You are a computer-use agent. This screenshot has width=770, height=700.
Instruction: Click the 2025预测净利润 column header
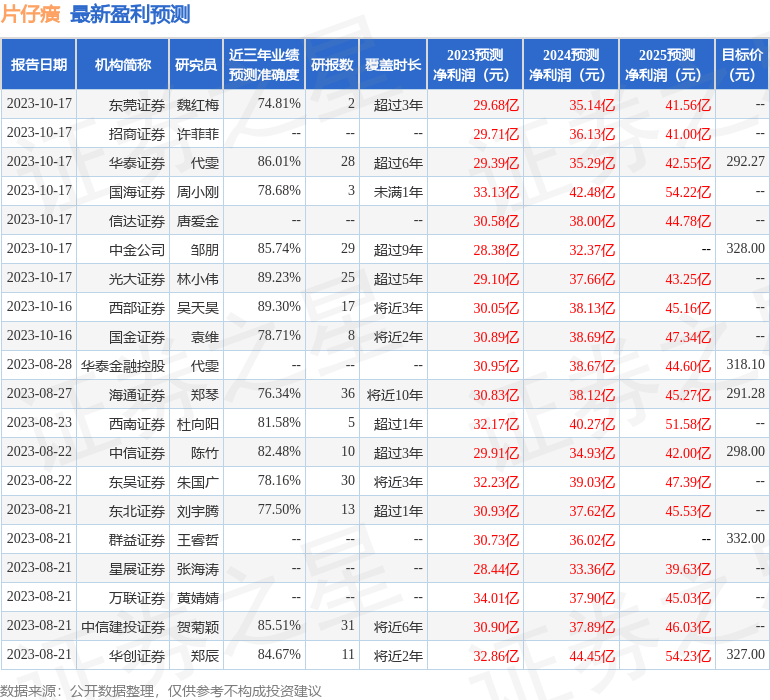click(667, 64)
